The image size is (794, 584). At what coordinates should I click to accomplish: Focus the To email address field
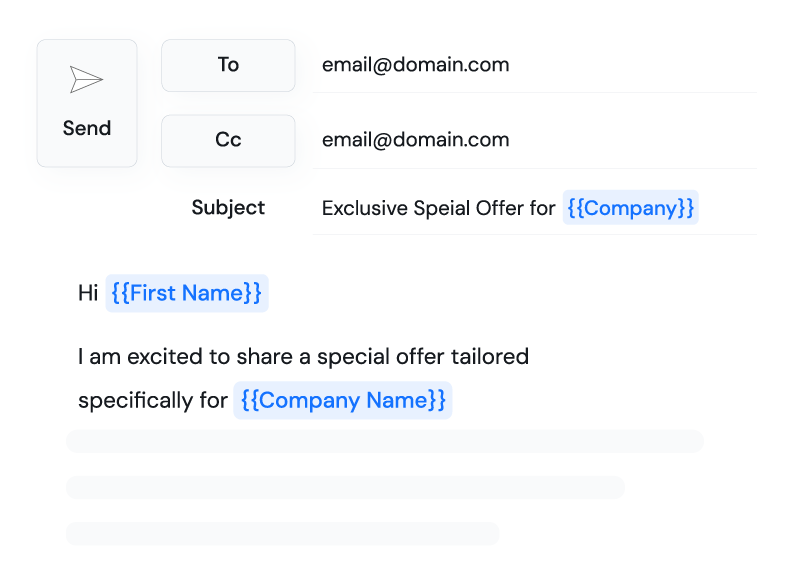pos(415,65)
